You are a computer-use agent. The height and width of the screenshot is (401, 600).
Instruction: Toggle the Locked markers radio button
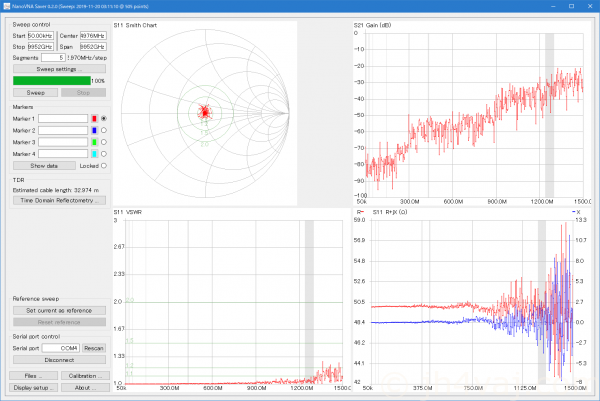tap(104, 166)
